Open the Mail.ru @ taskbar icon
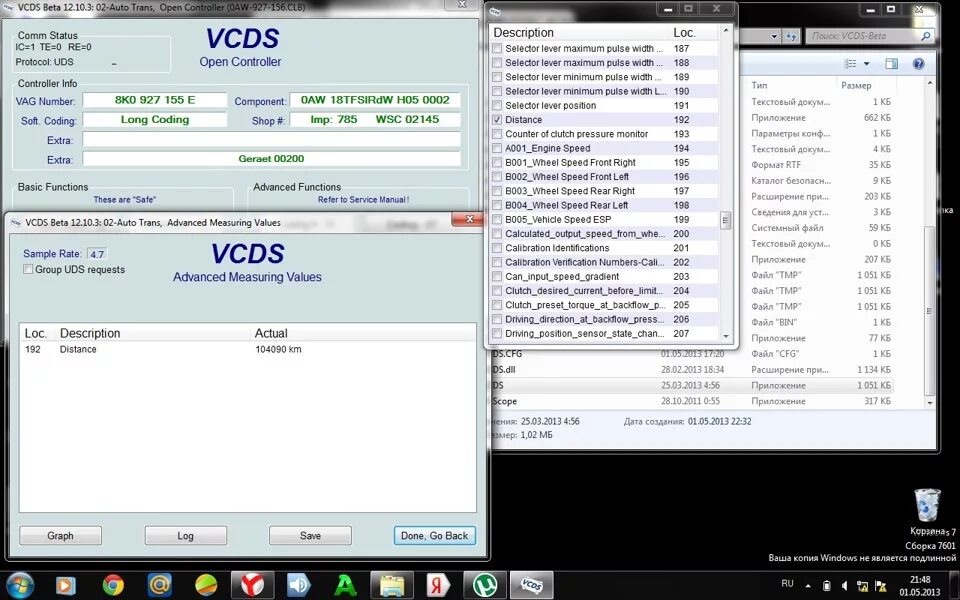960x600 pixels. point(160,585)
